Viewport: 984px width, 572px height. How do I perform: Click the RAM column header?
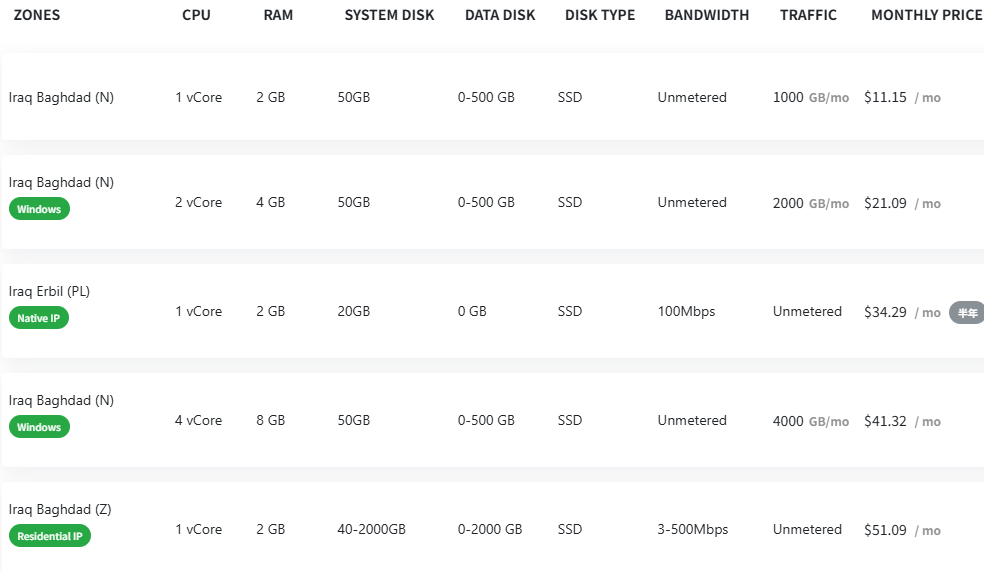pyautogui.click(x=278, y=15)
